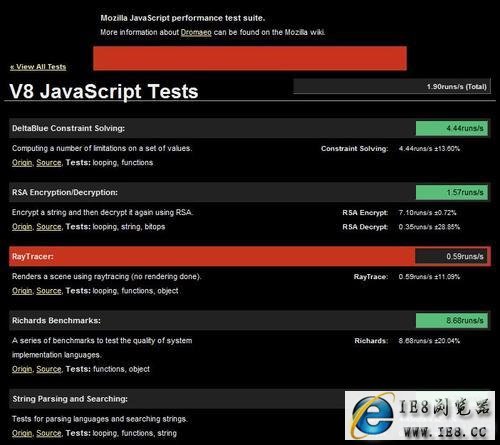Select the Richards Benchmarks header row
500x445 pixels.
point(250,320)
